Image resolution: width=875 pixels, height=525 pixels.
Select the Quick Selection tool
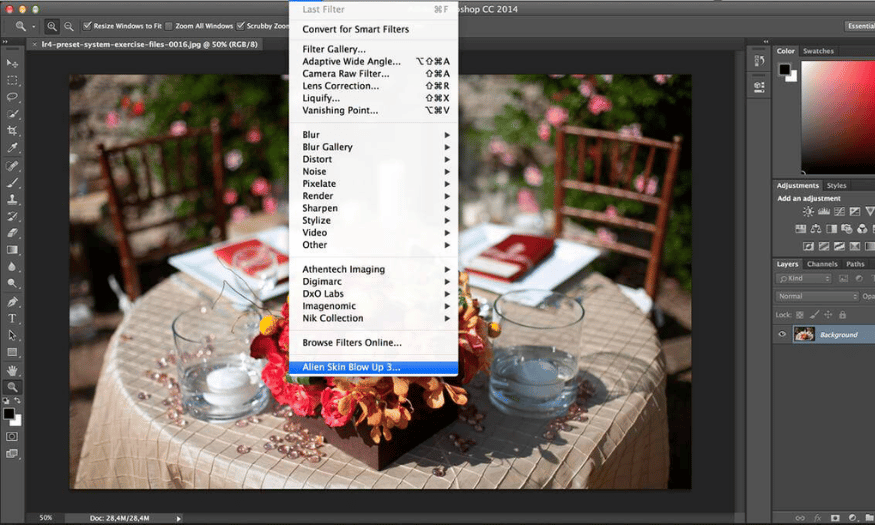point(12,114)
